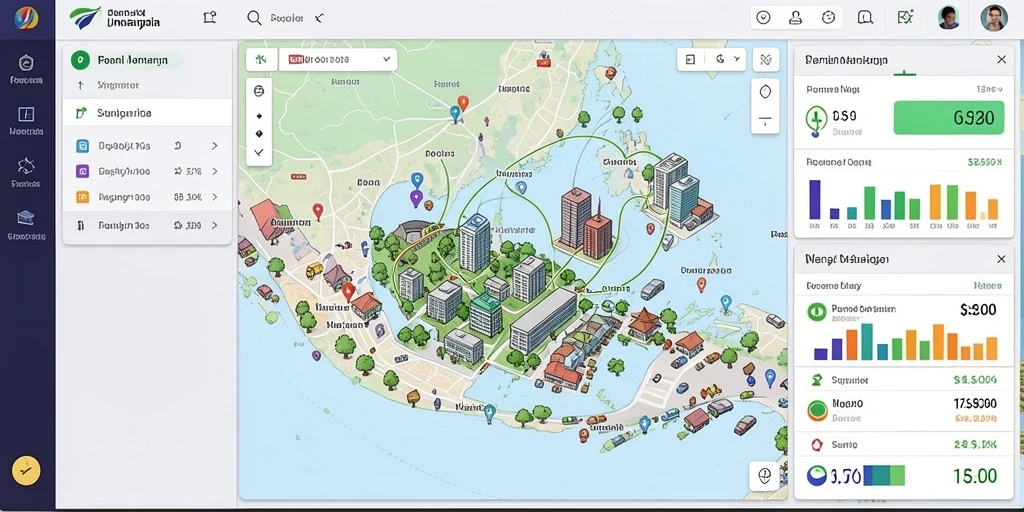1024x512 pixels.
Task: Select the shield icon in left sidebar
Action: pyautogui.click(x=26, y=63)
